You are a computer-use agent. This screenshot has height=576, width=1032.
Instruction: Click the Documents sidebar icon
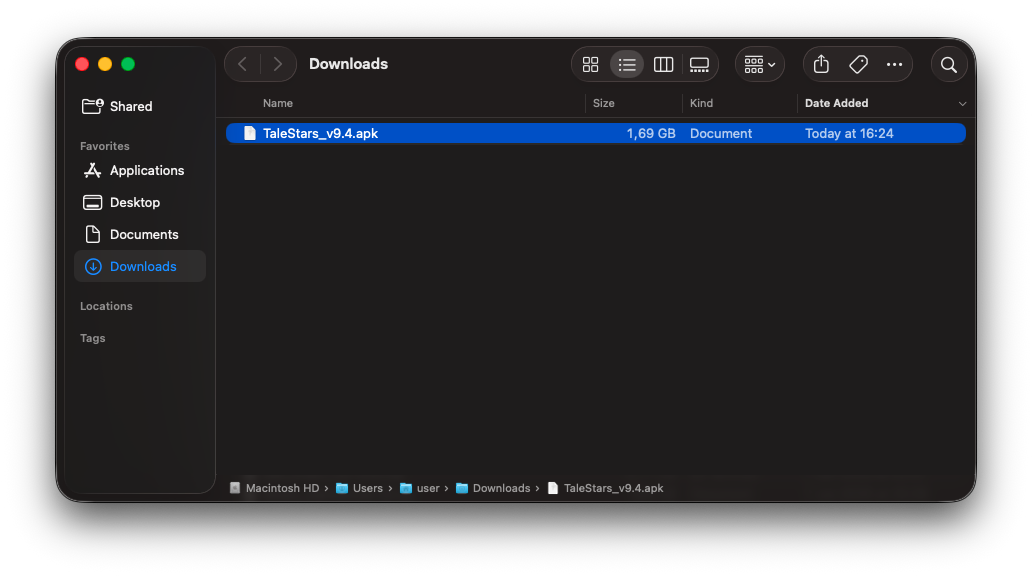point(93,234)
